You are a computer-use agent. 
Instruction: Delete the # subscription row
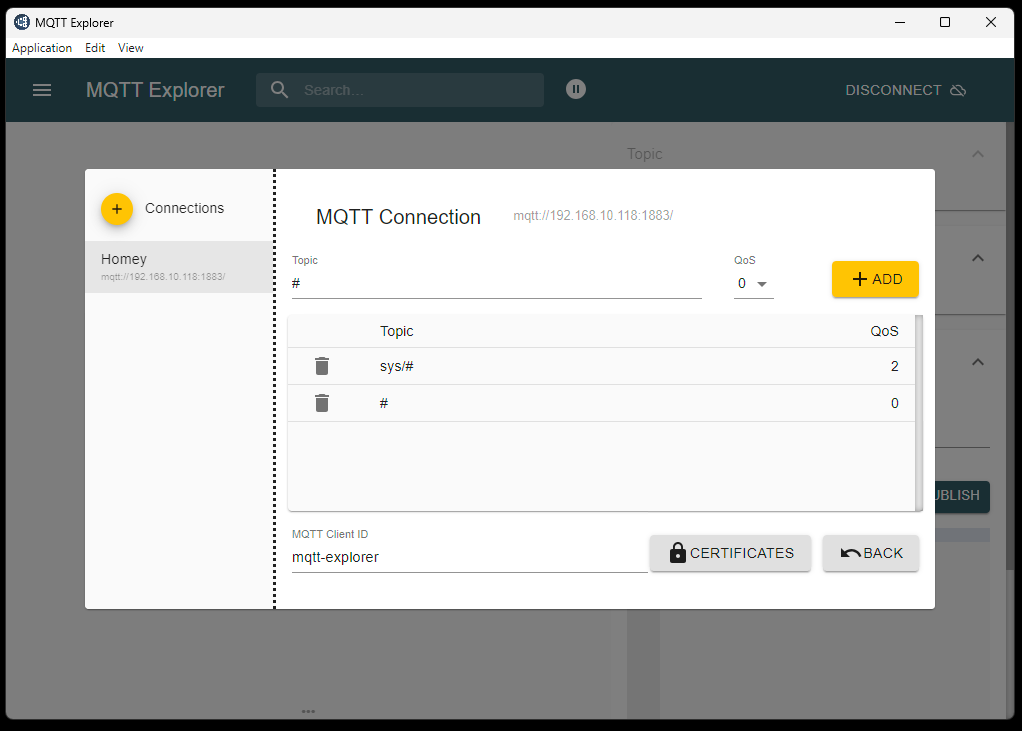(x=322, y=403)
